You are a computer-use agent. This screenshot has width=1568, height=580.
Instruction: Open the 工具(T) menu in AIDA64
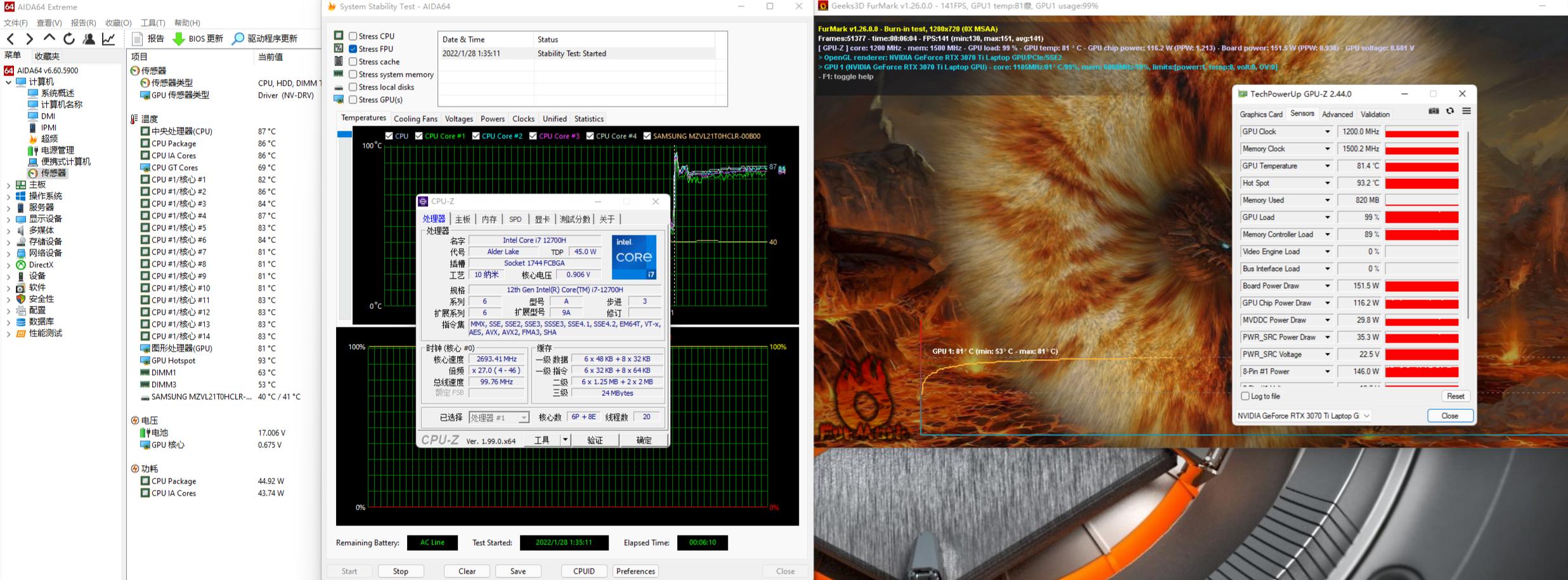coord(152,23)
